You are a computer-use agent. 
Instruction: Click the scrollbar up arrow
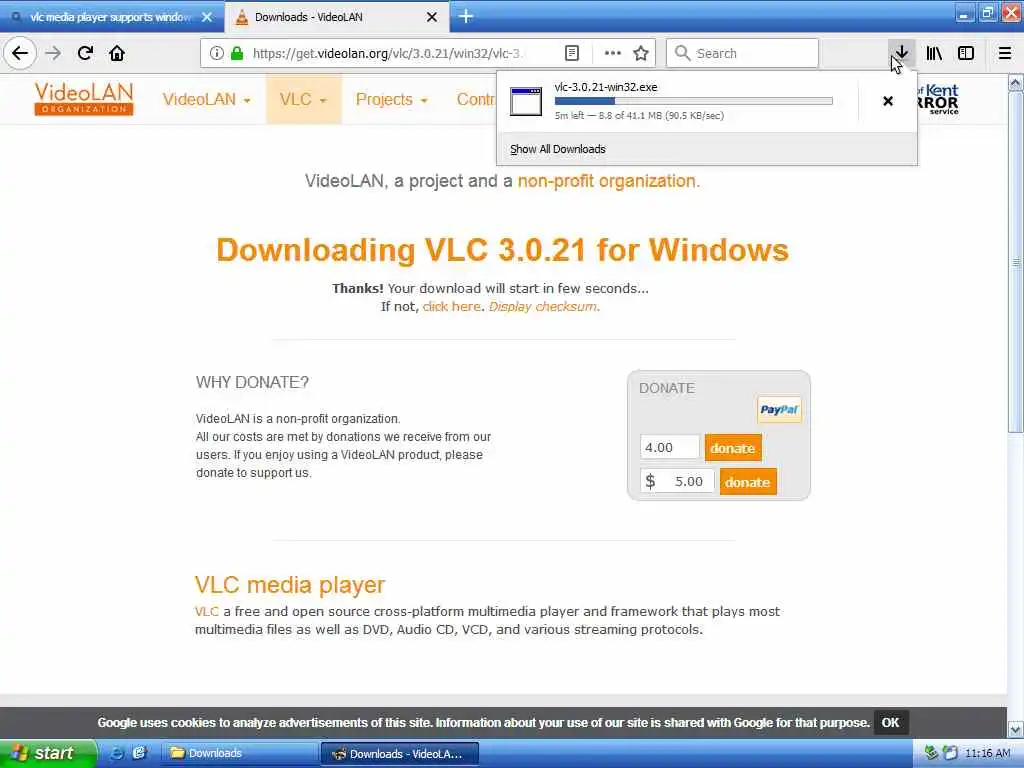(x=1015, y=82)
